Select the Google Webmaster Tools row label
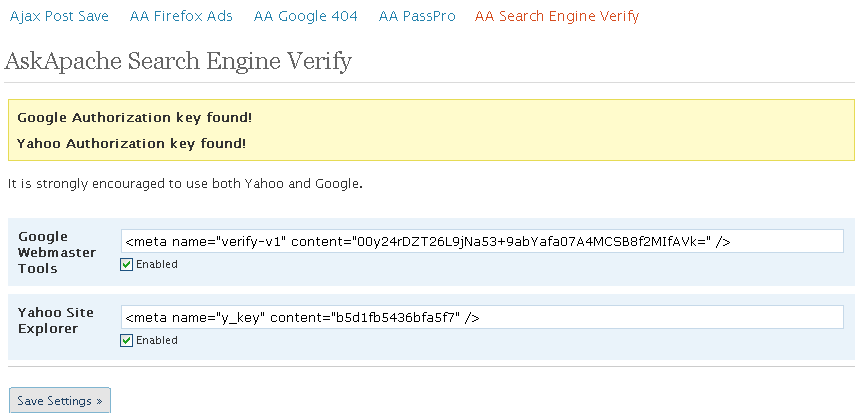The image size is (859, 417). point(57,252)
